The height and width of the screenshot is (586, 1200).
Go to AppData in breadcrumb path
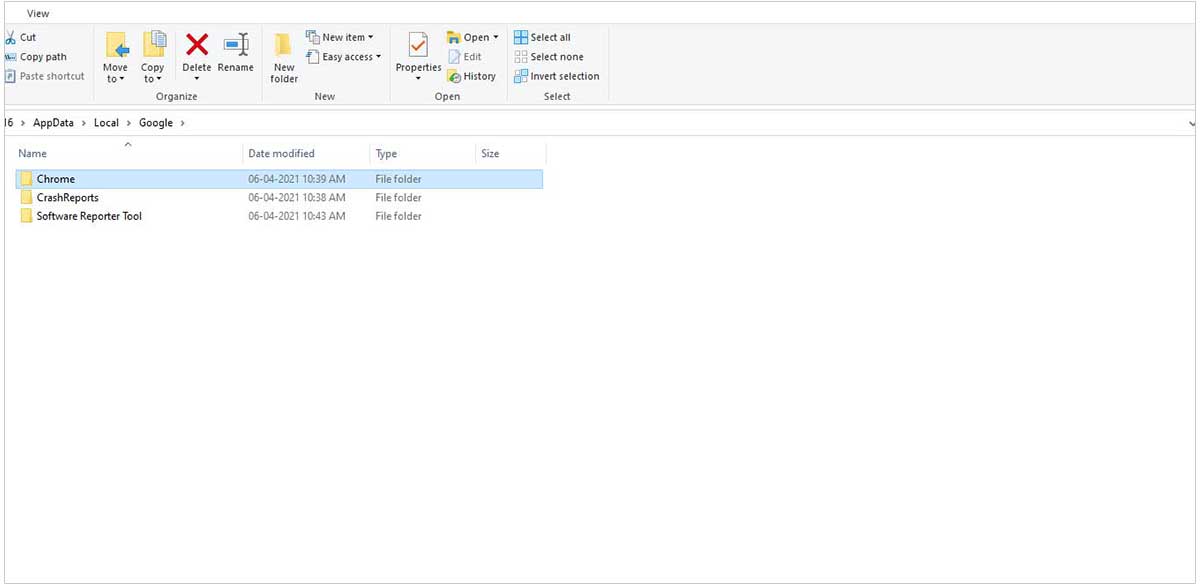pyautogui.click(x=53, y=123)
